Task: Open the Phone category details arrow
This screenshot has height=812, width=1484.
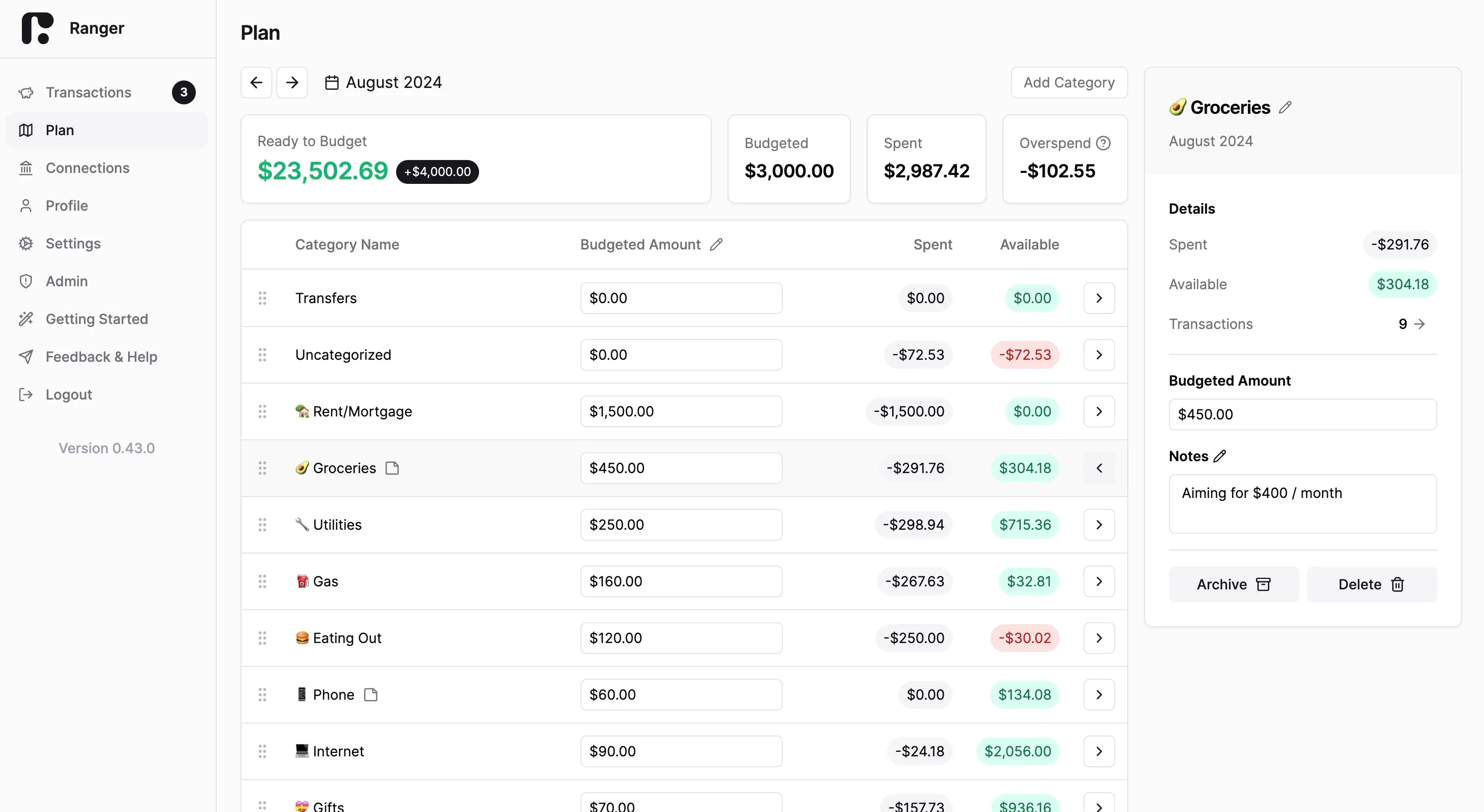Action: click(1099, 695)
